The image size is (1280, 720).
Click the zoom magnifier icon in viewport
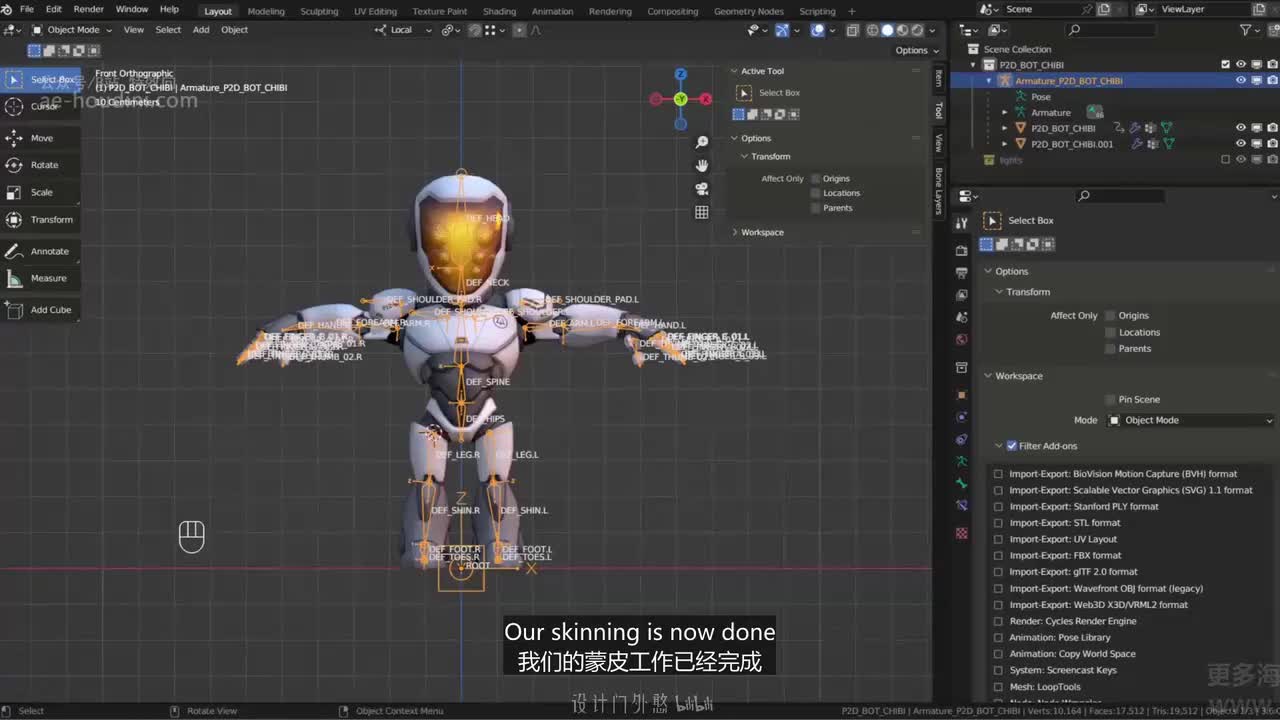click(x=702, y=142)
